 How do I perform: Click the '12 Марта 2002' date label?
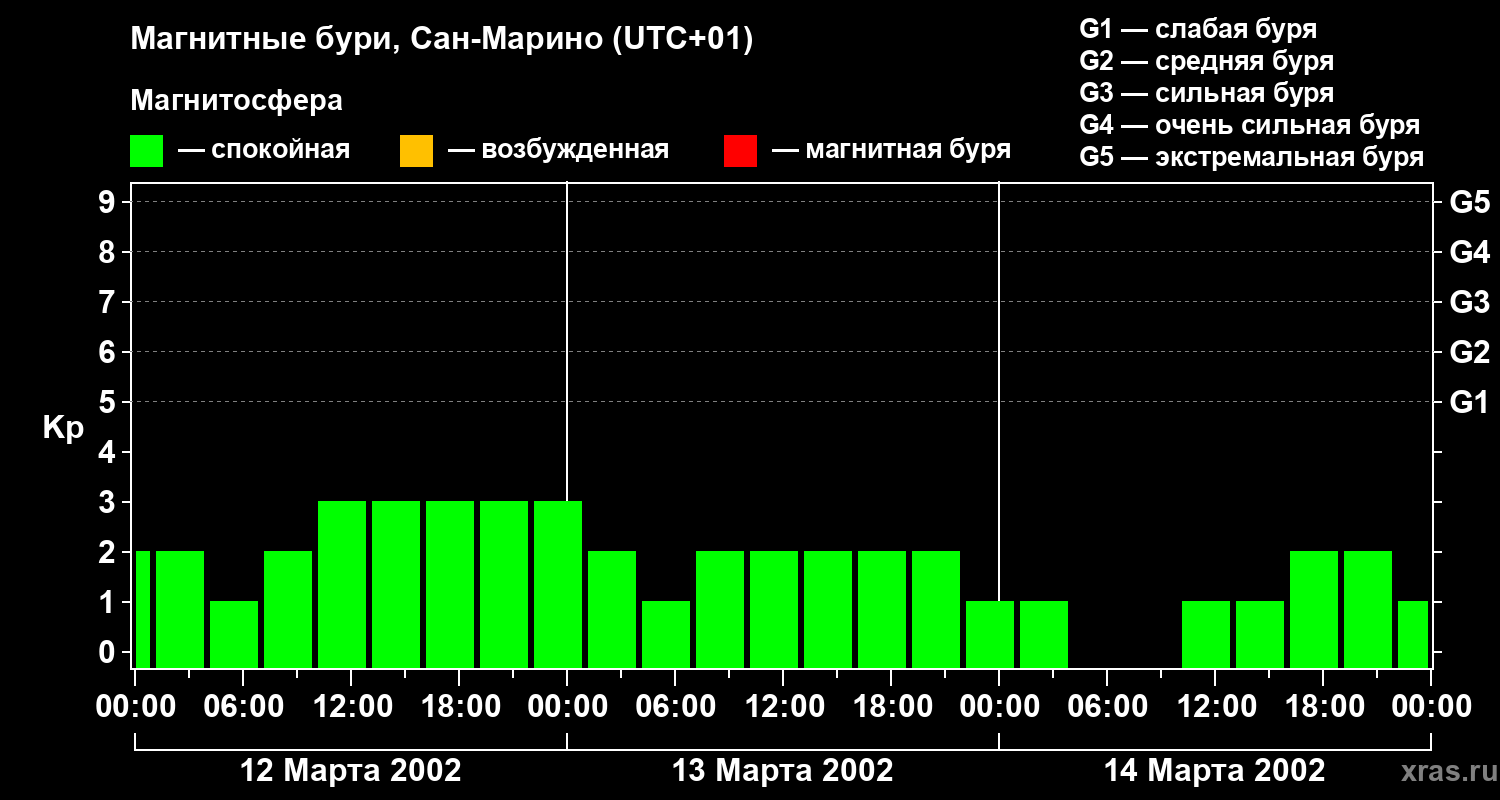[x=351, y=771]
